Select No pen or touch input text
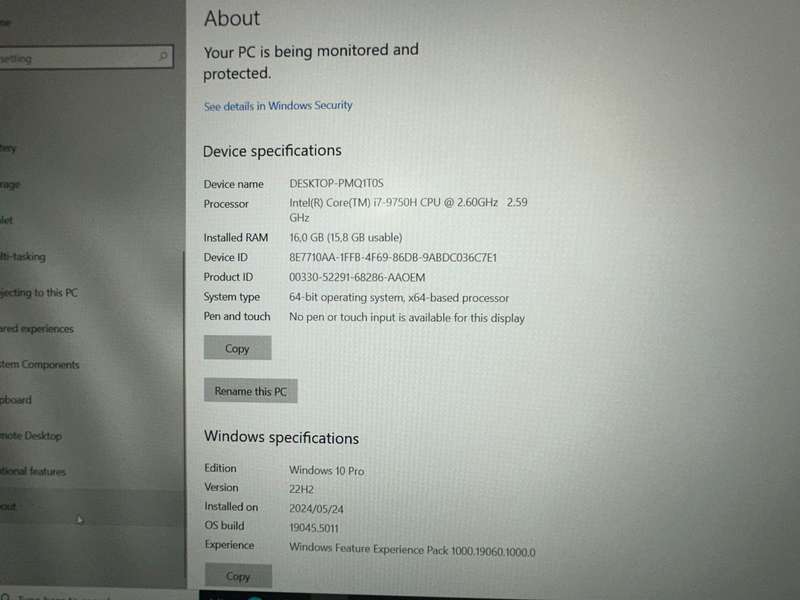 407,317
